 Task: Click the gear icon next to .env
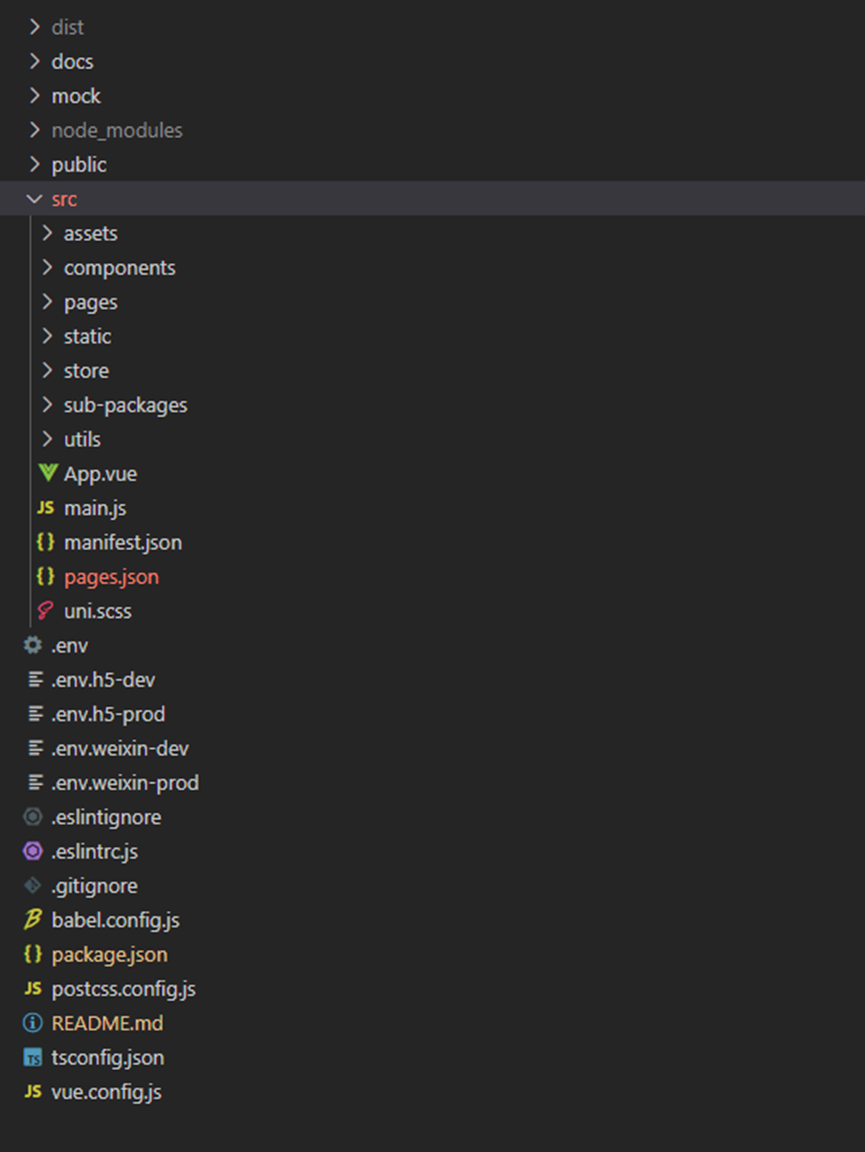tap(33, 645)
